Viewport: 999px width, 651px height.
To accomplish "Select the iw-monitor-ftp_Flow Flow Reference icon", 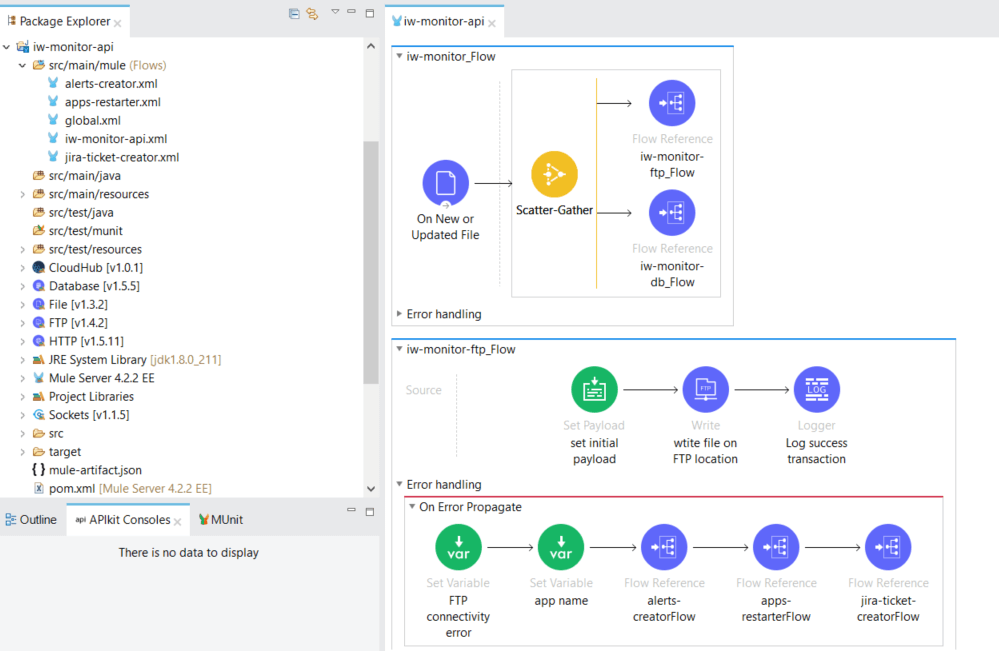I will 672,103.
